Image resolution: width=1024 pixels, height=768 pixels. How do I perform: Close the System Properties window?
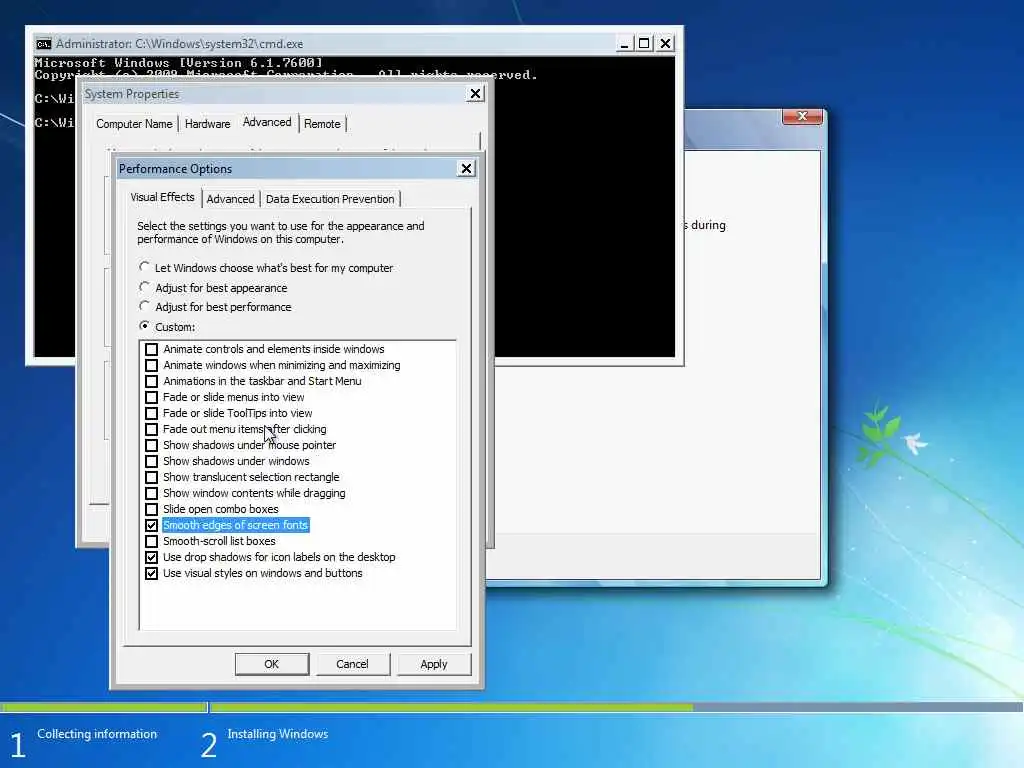[x=475, y=94]
